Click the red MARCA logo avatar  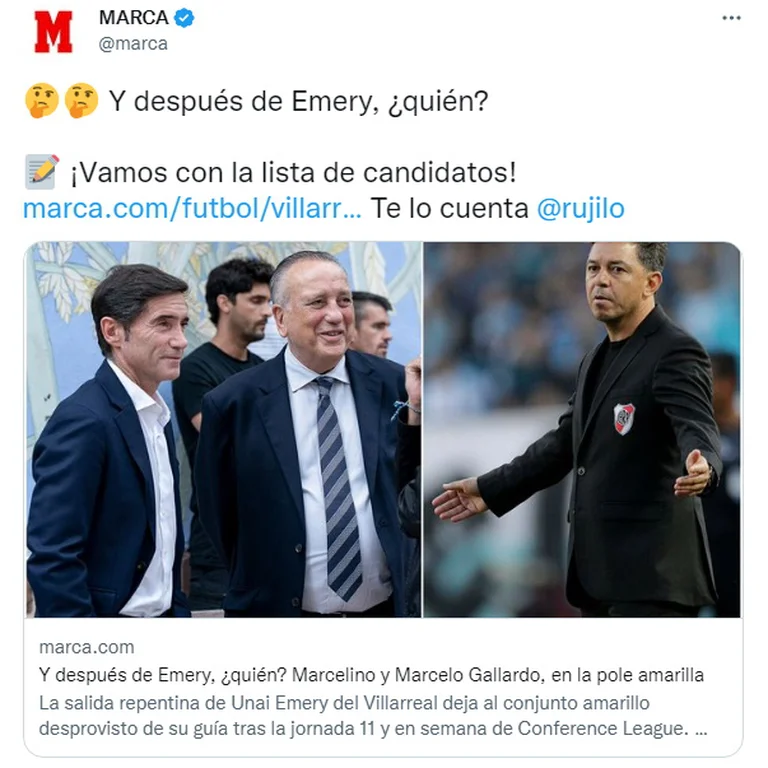[x=53, y=32]
